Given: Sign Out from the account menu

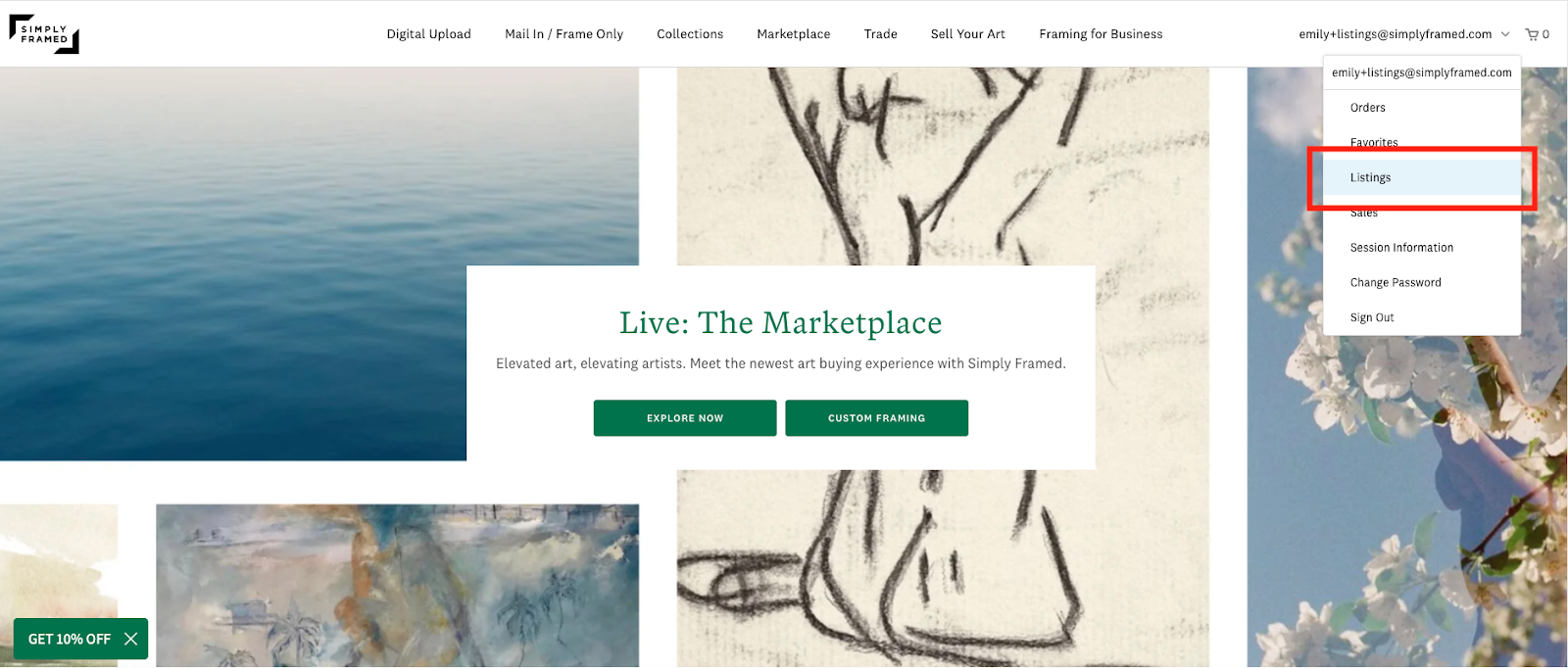Looking at the screenshot, I should pos(1422,318).
